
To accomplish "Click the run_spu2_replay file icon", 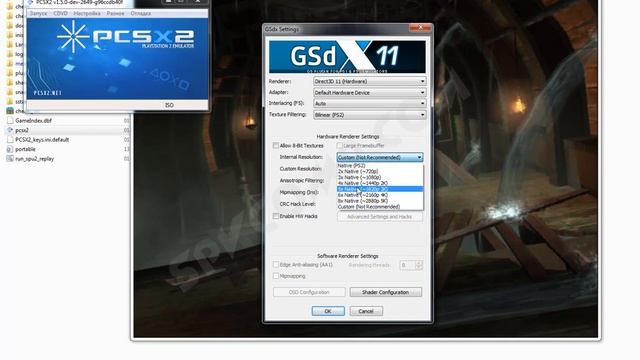I will tap(10, 159).
